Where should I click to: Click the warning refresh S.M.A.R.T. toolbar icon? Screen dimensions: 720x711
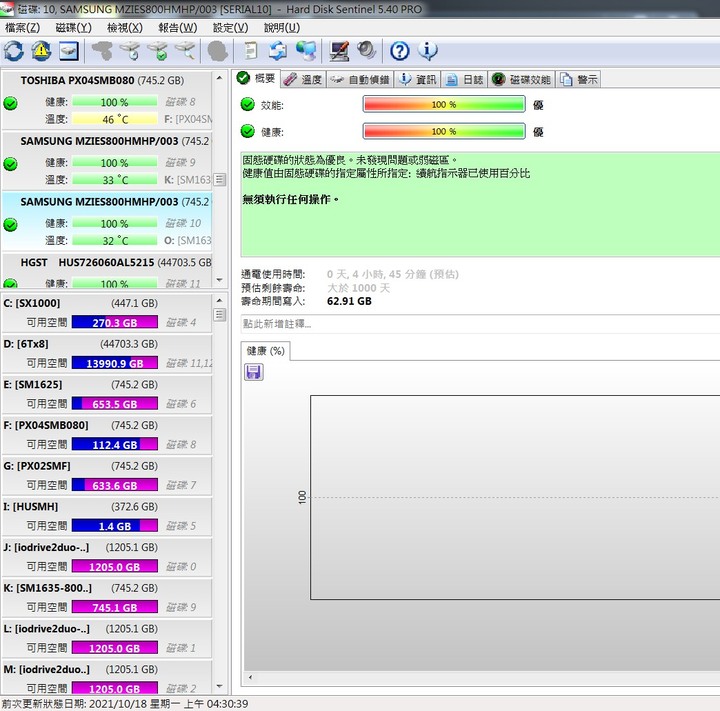(x=41, y=51)
